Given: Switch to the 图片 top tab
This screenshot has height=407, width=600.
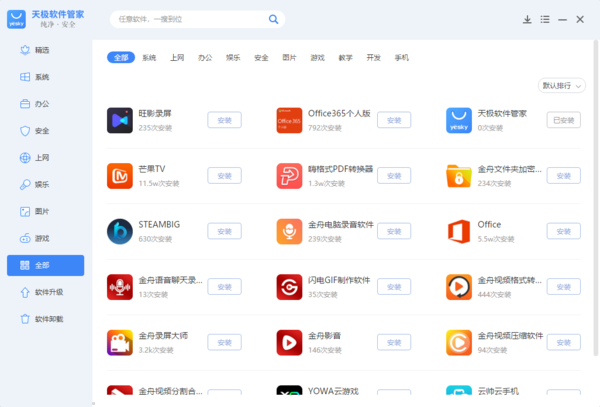Looking at the screenshot, I should click(289, 58).
